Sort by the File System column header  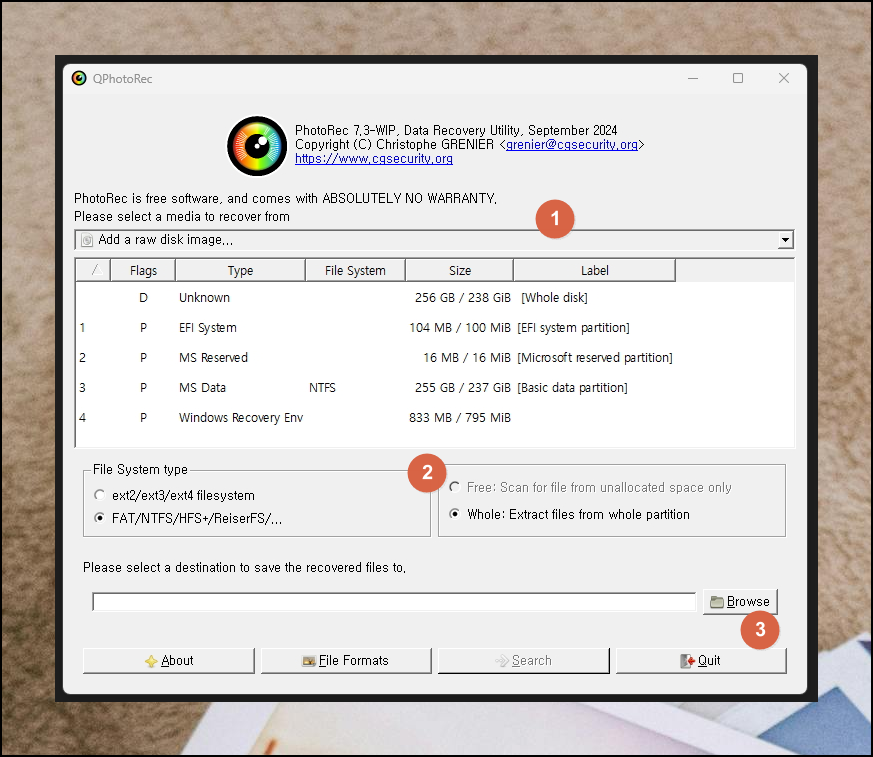(355, 271)
